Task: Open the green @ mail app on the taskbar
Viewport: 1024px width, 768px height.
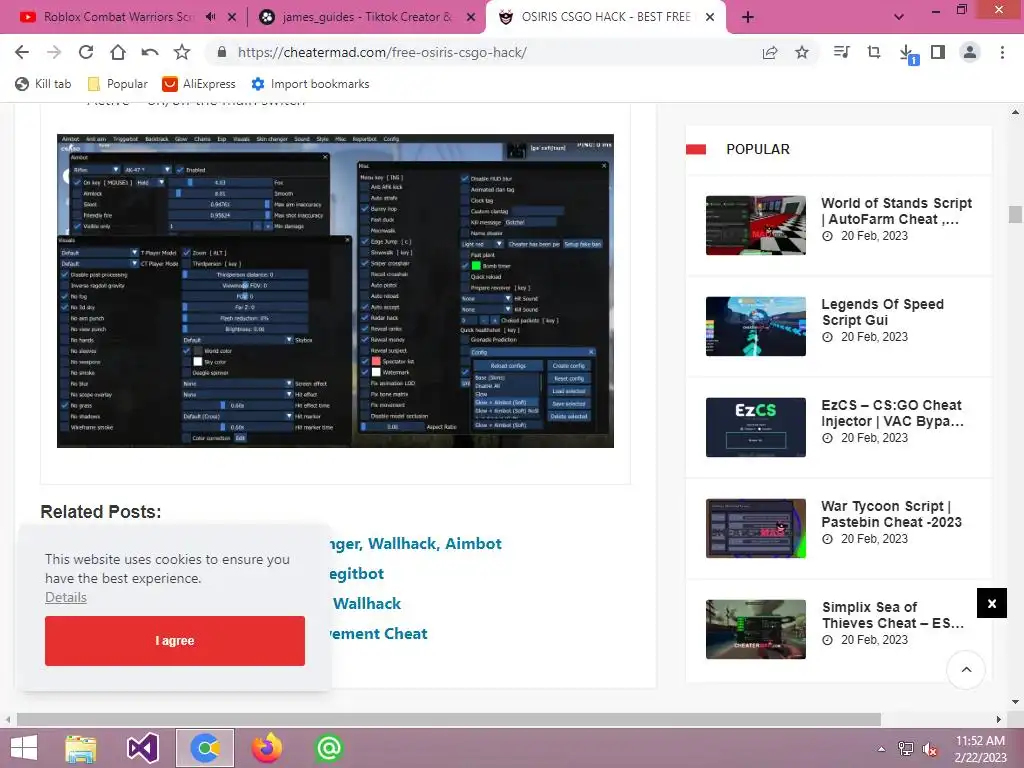Action: [x=328, y=748]
